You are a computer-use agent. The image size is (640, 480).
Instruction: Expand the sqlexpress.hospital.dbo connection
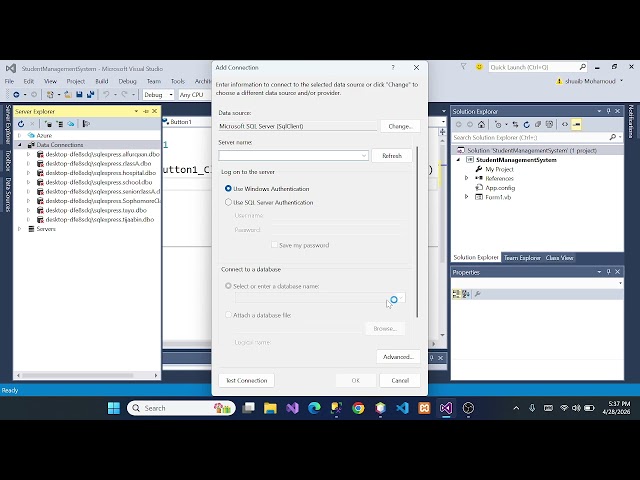[x=28, y=173]
